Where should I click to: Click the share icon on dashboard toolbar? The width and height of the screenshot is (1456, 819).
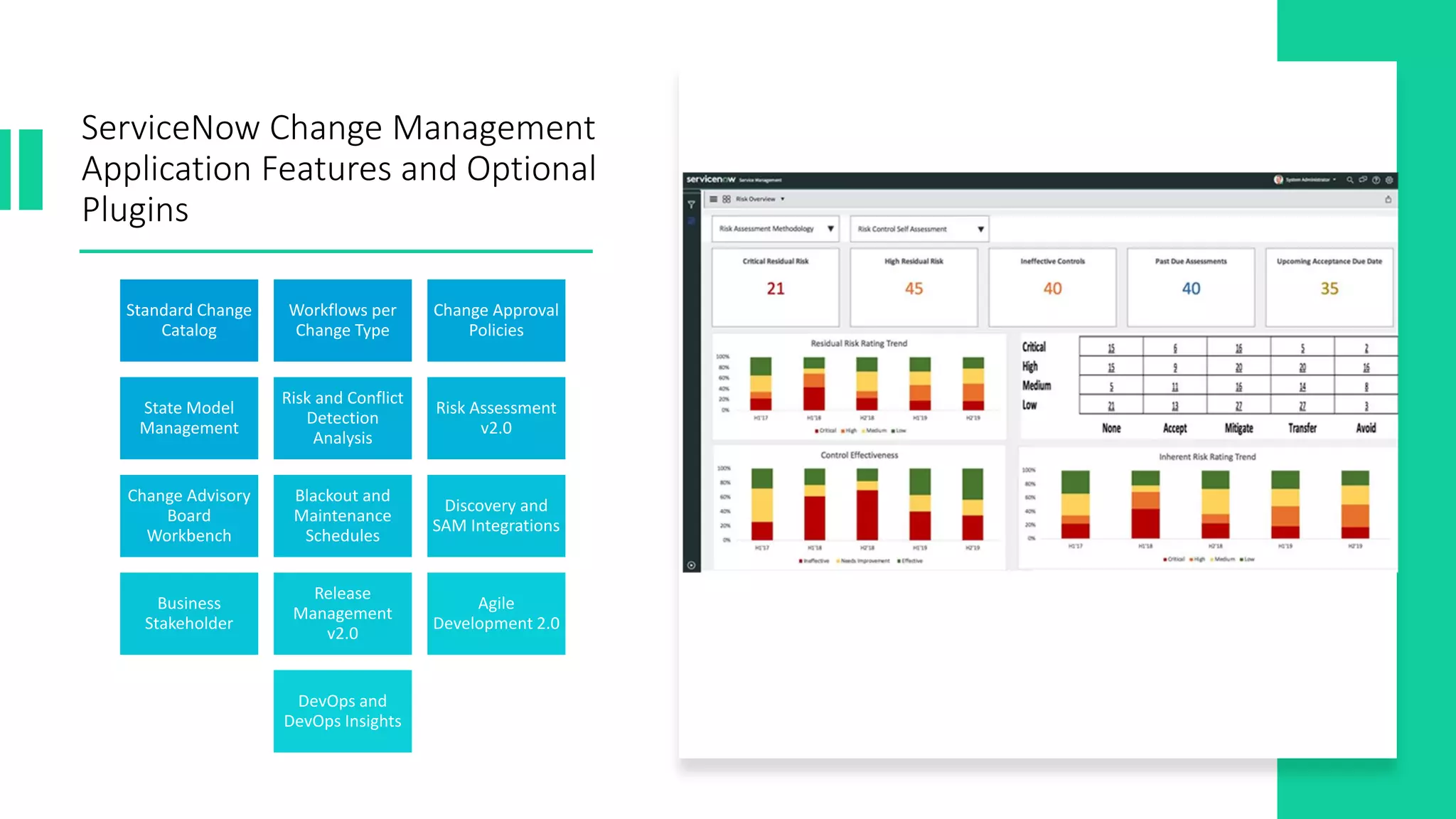coord(1388,200)
